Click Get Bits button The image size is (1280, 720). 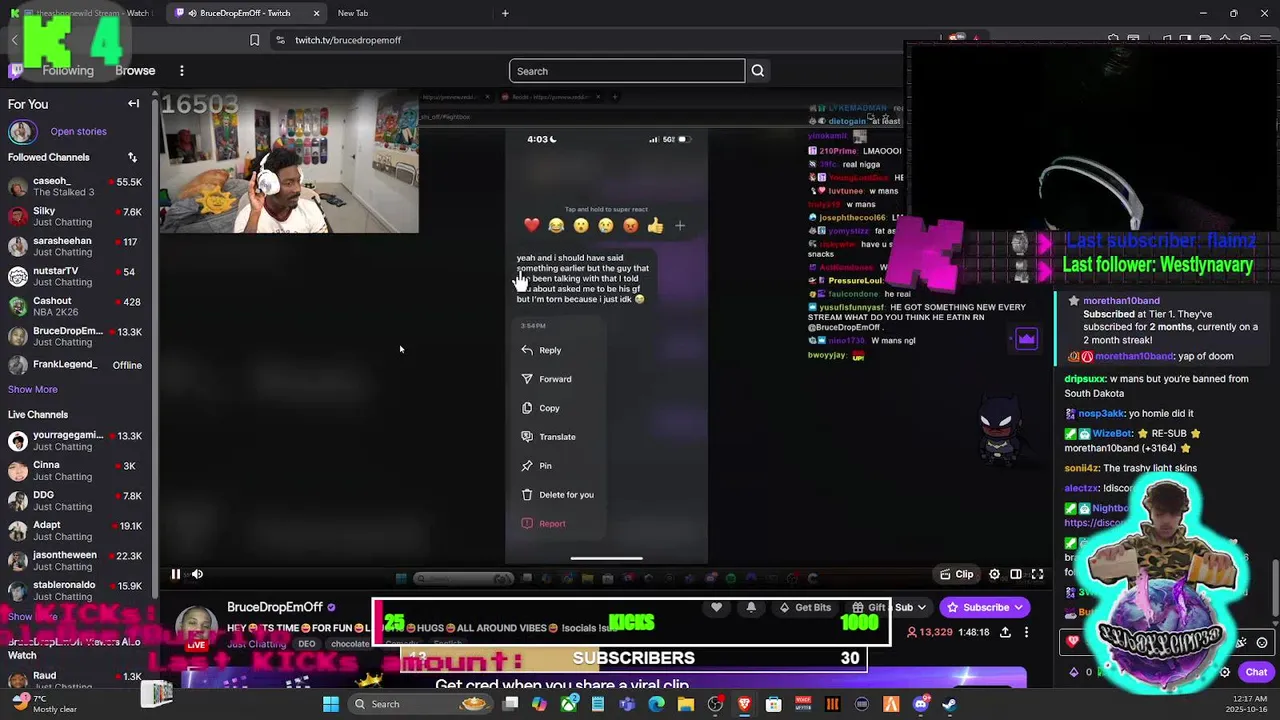point(805,607)
